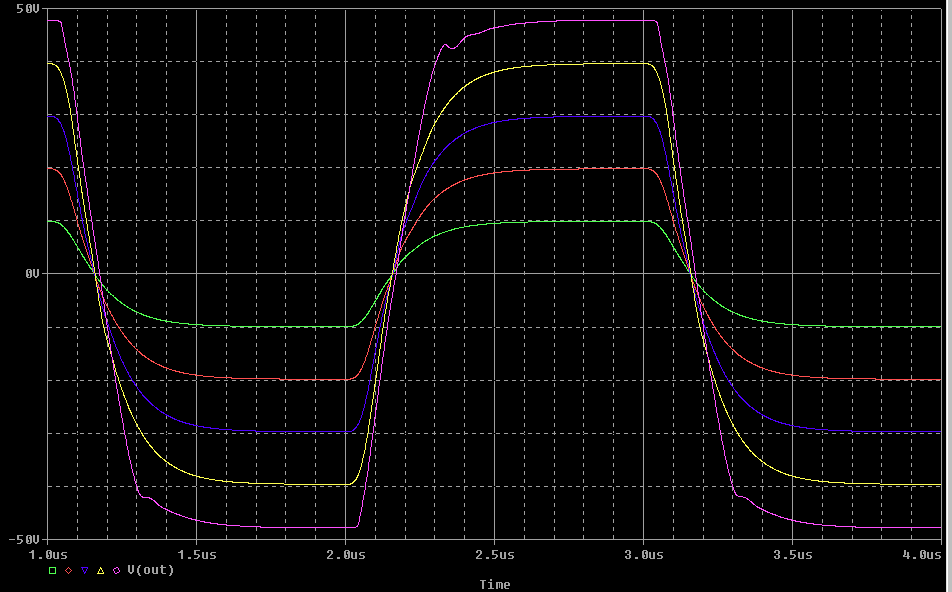Click the 0V y-axis label

coord(30,273)
